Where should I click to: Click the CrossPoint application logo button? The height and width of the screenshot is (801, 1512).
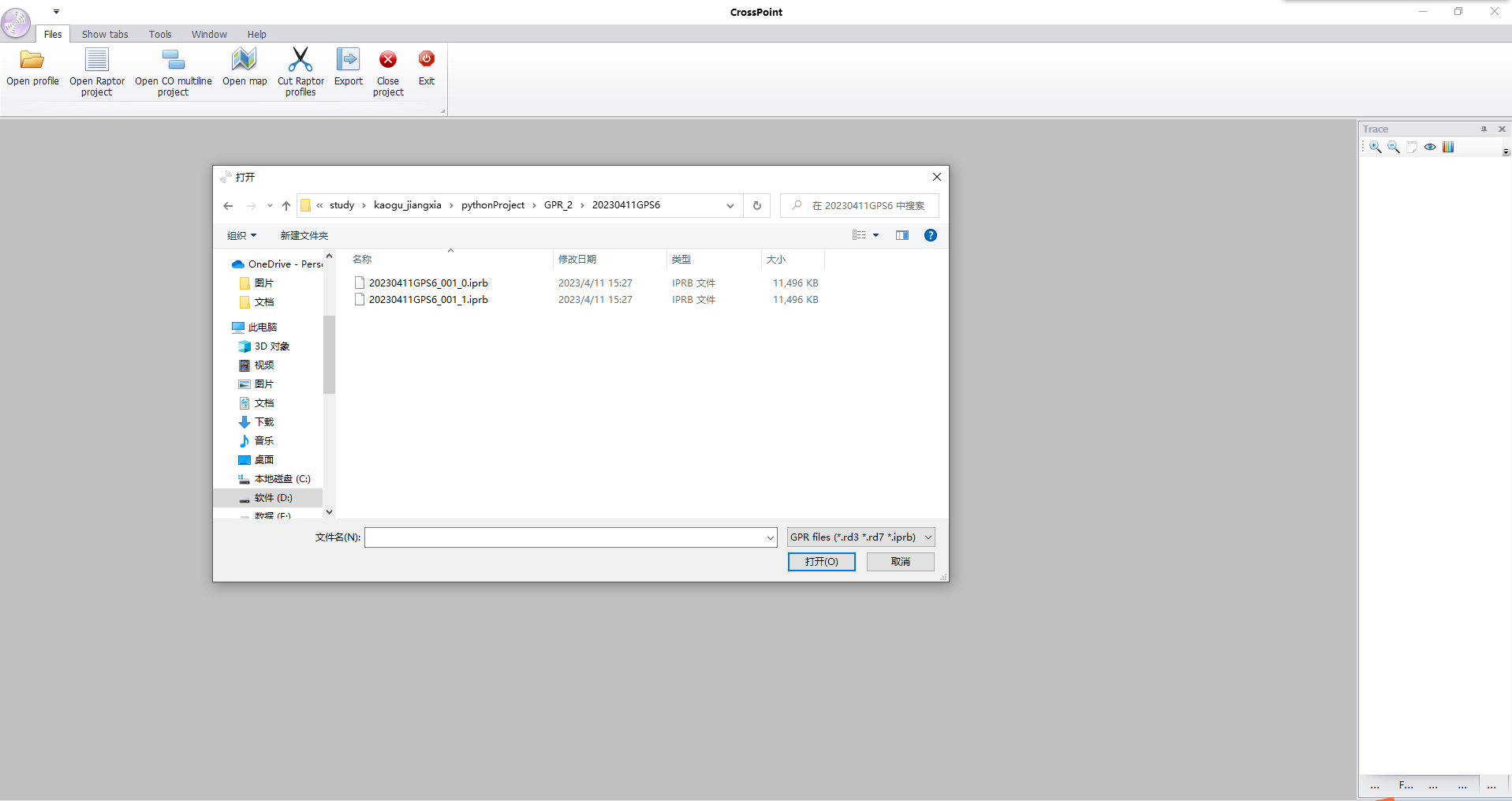(x=16, y=23)
